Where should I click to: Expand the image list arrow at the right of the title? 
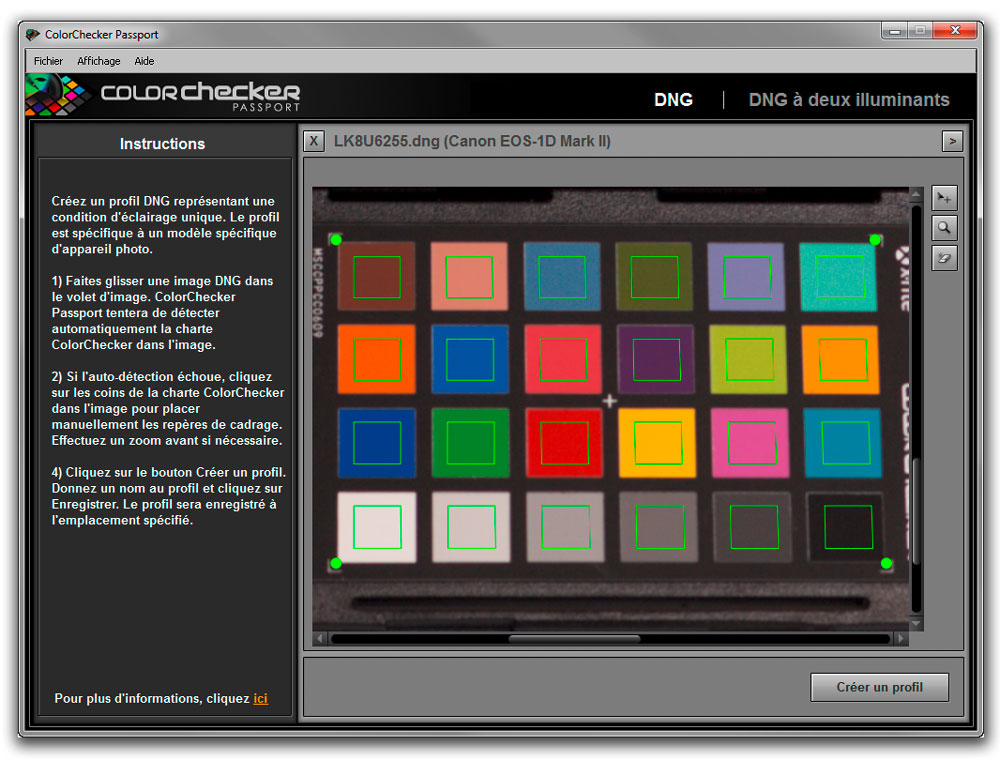[x=952, y=141]
